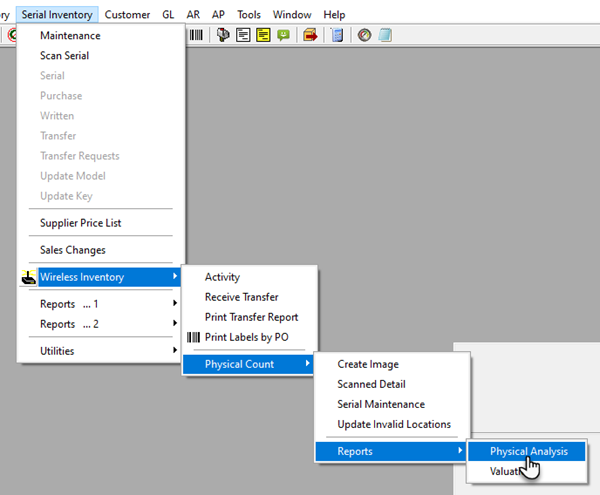
Task: Choose Scan Serial menu entry
Action: (101, 56)
